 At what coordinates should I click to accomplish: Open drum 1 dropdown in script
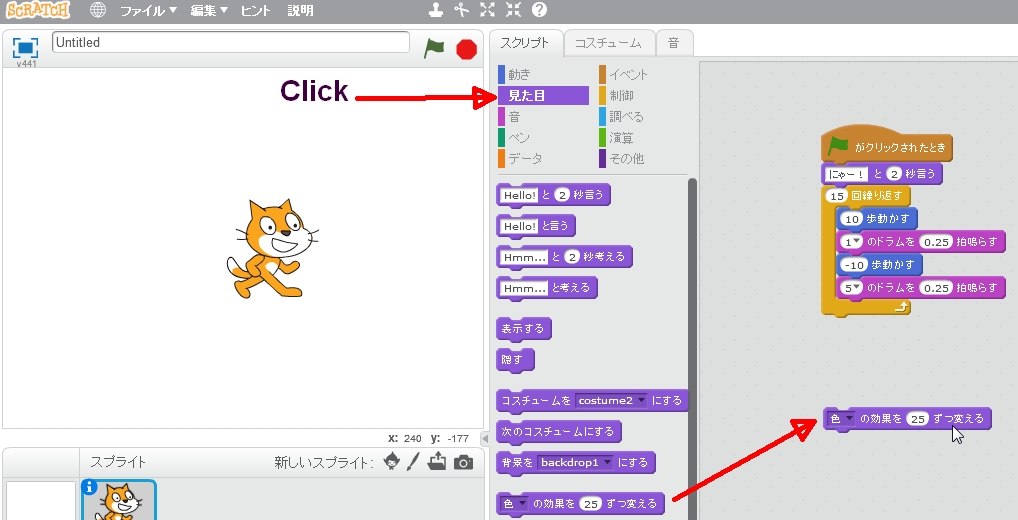(852, 242)
